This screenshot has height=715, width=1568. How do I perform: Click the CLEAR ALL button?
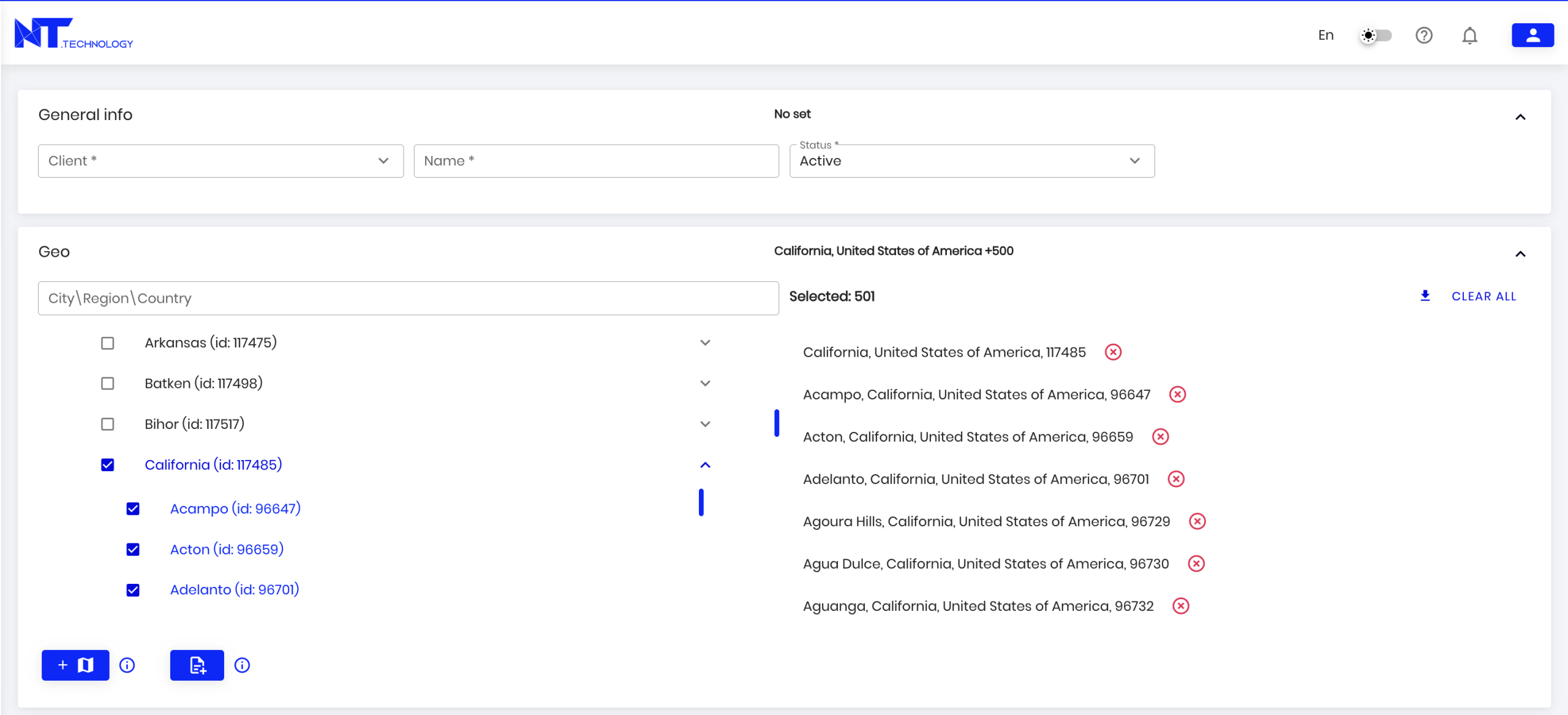[x=1483, y=297]
